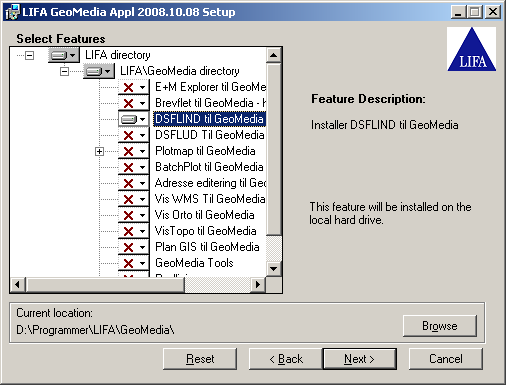Screen dimensions: 506x385
Task: Click feature list scroll up arrow
Action: point(274,55)
